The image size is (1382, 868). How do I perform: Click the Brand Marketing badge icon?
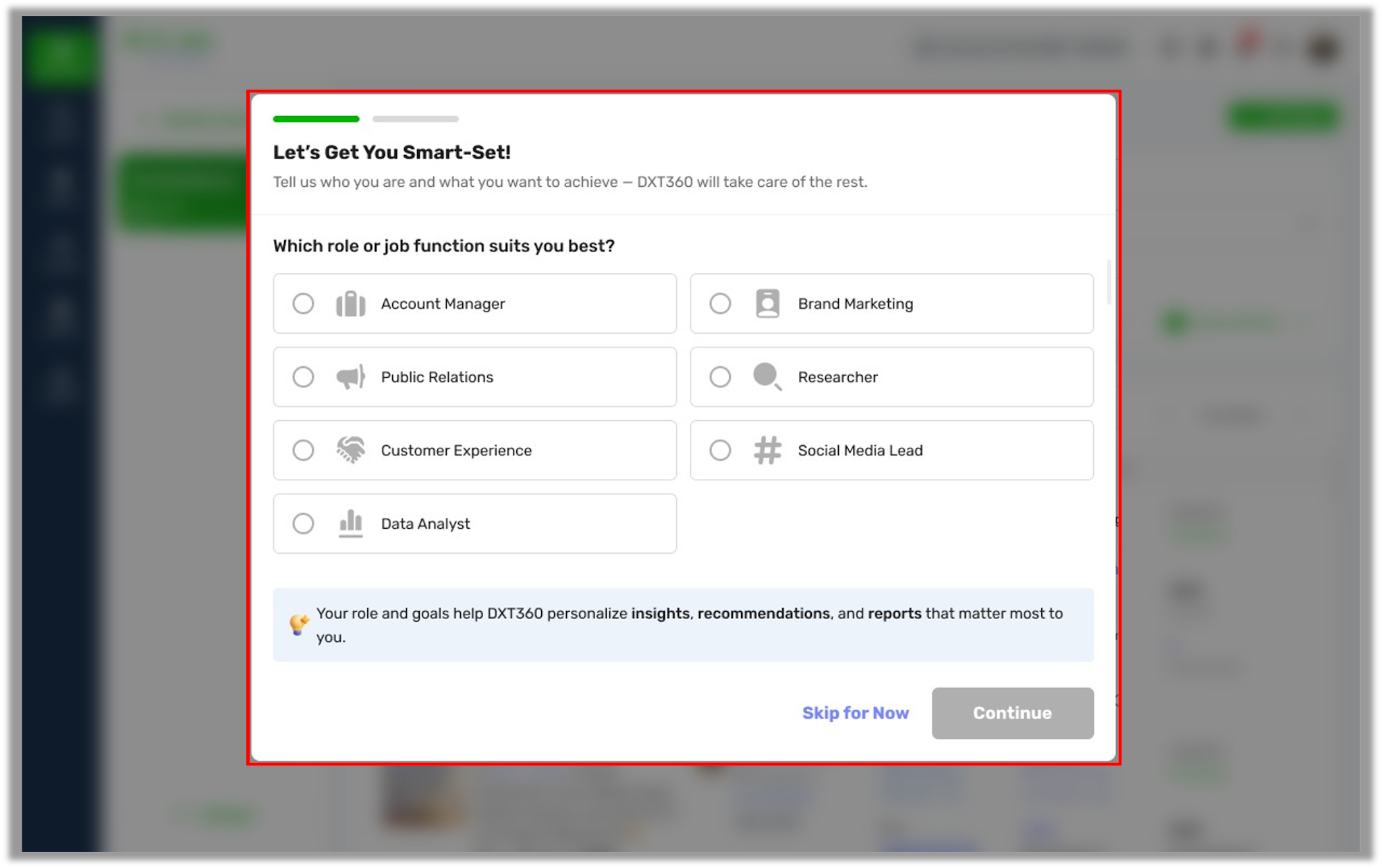tap(767, 303)
